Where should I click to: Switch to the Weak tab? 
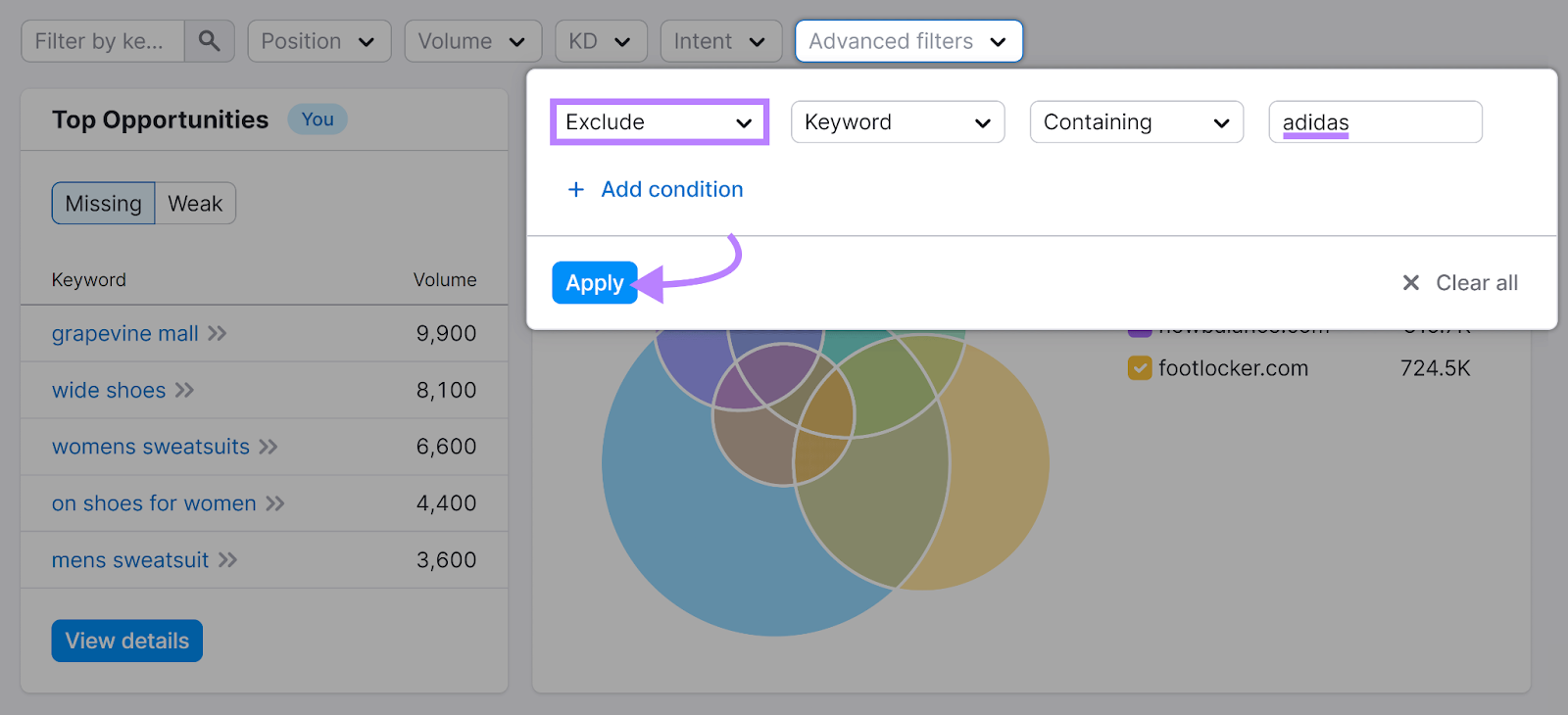[x=195, y=204]
